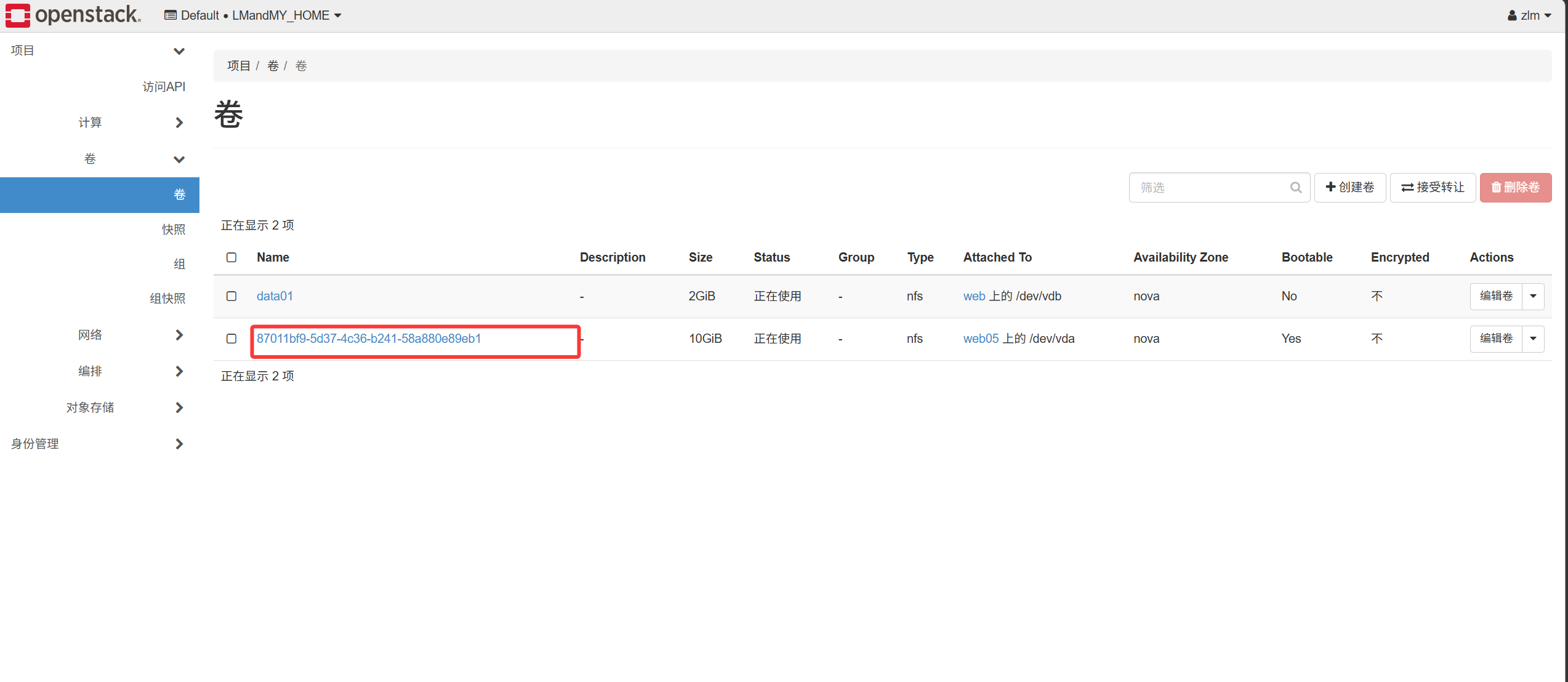Viewport: 1568px width, 682px height.
Task: Click the Status column header
Action: coord(771,257)
